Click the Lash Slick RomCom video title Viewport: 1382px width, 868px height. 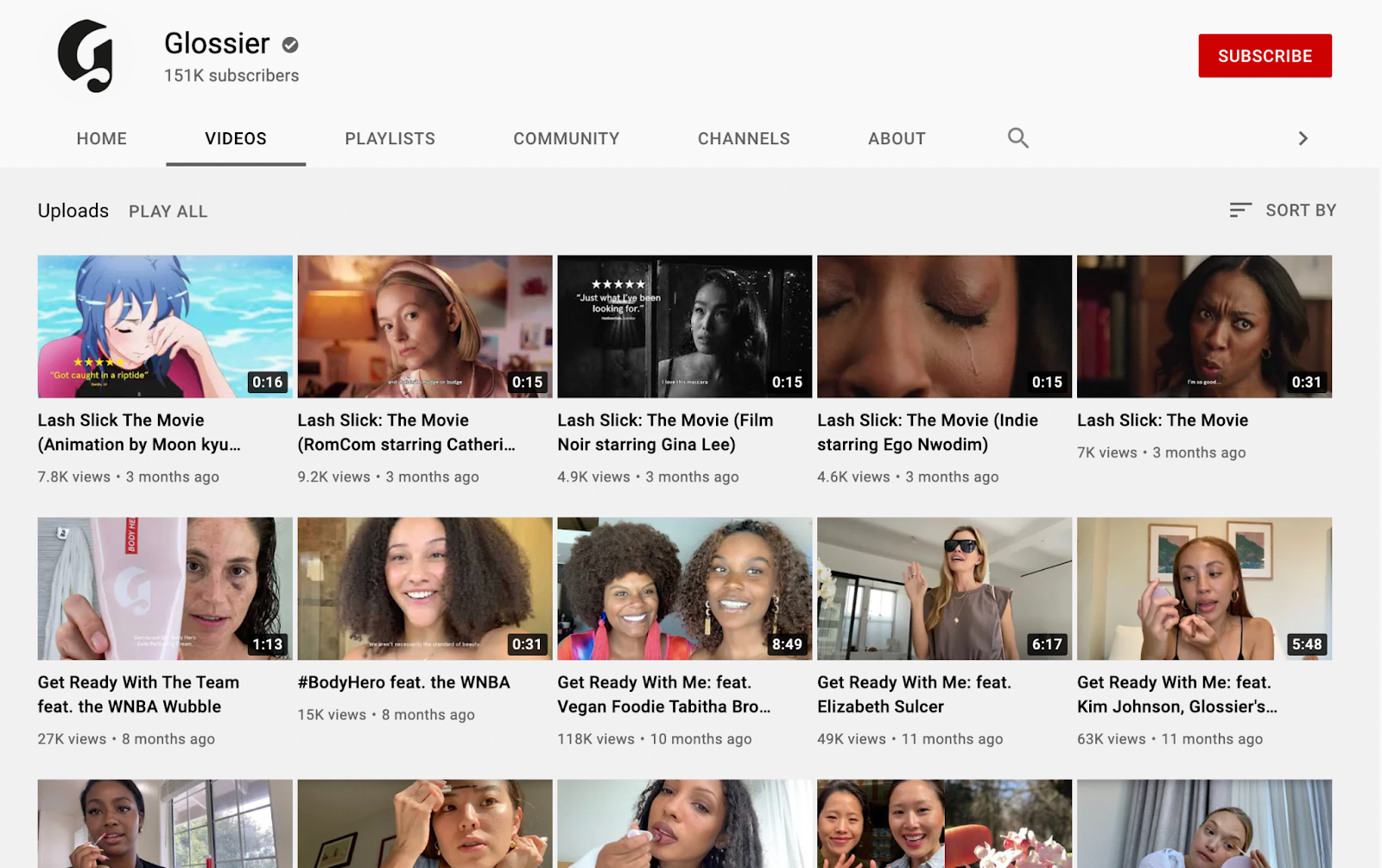(x=405, y=432)
